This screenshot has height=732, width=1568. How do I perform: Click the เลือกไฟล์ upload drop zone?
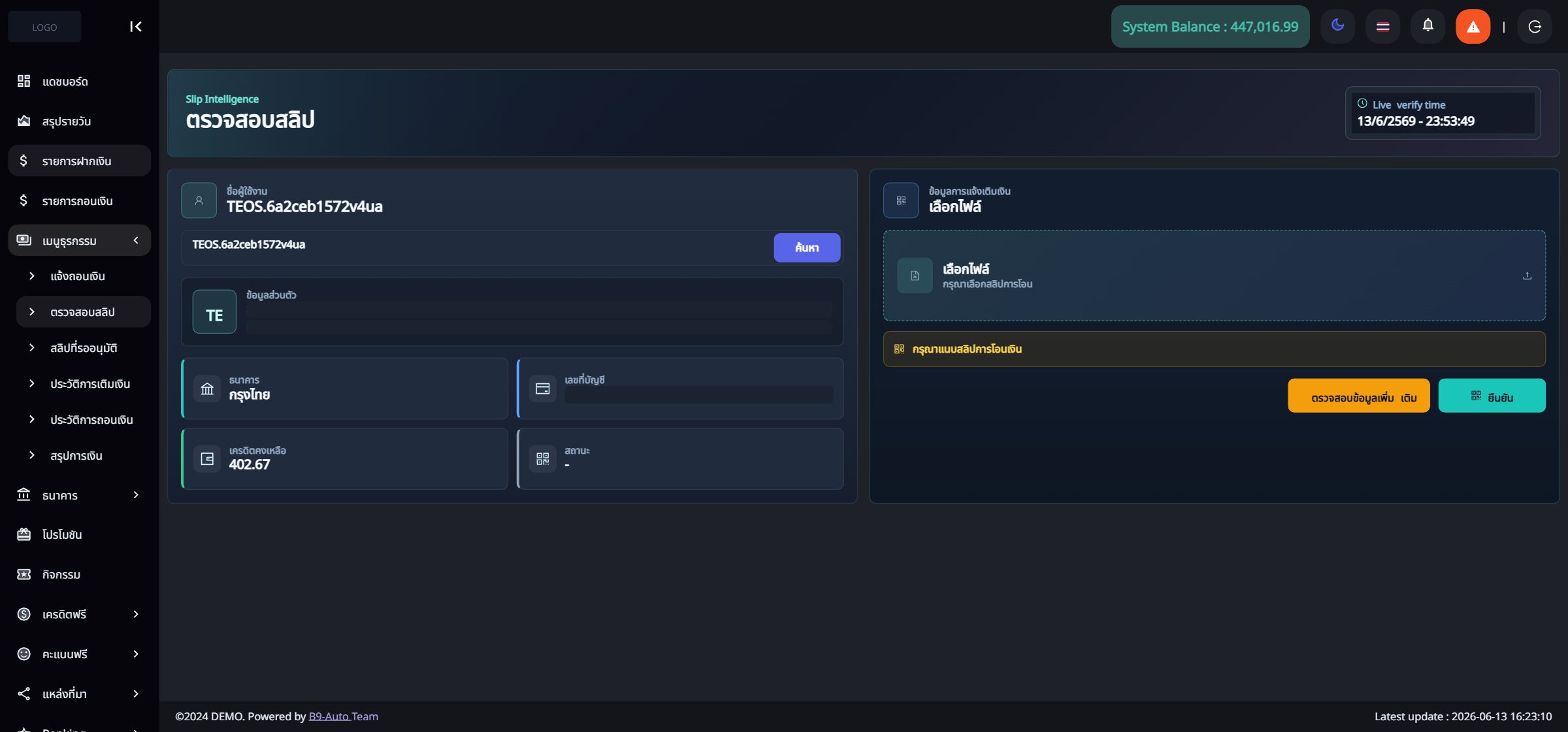[x=1214, y=276]
